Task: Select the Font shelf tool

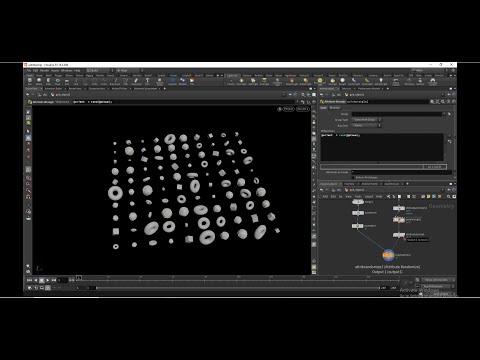Action: (147, 81)
